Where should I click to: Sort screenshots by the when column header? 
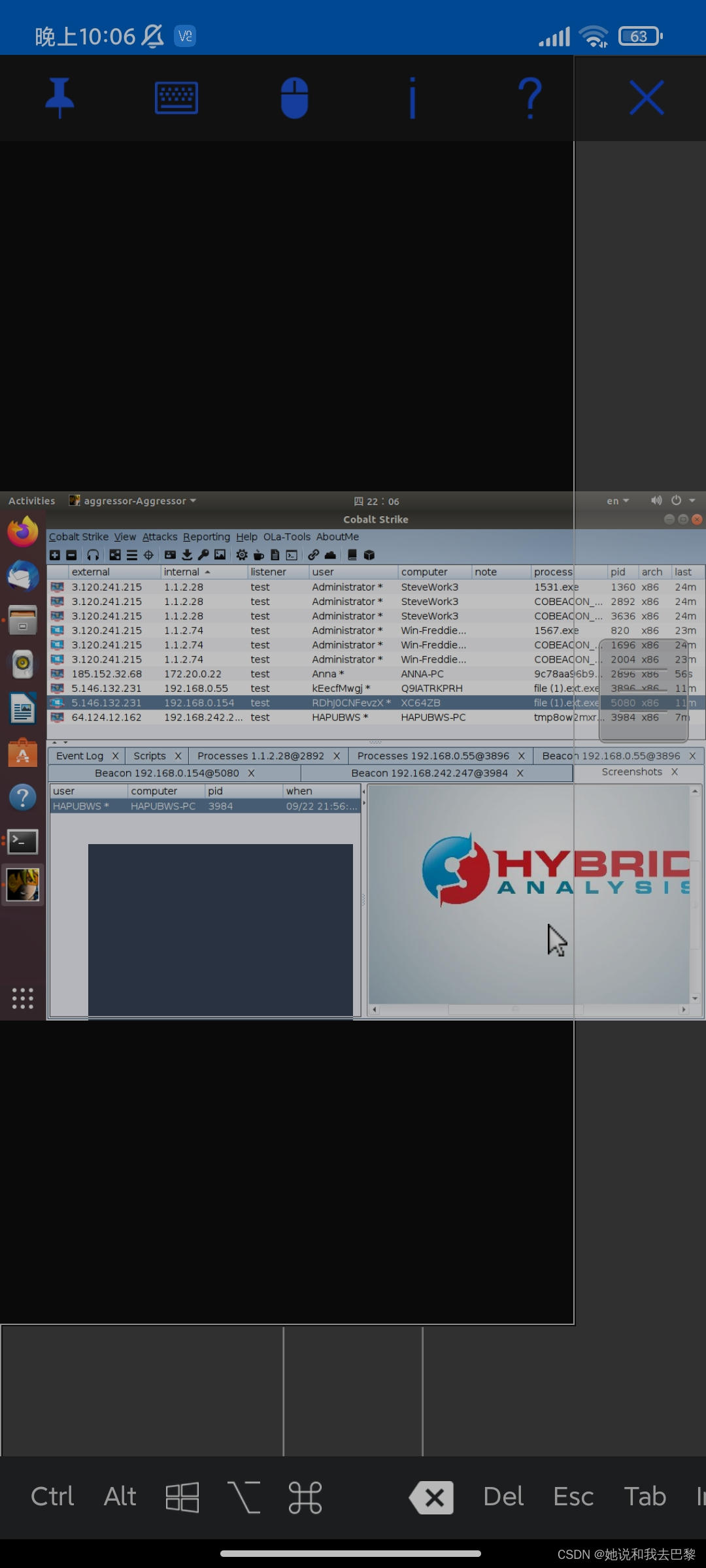coord(322,791)
